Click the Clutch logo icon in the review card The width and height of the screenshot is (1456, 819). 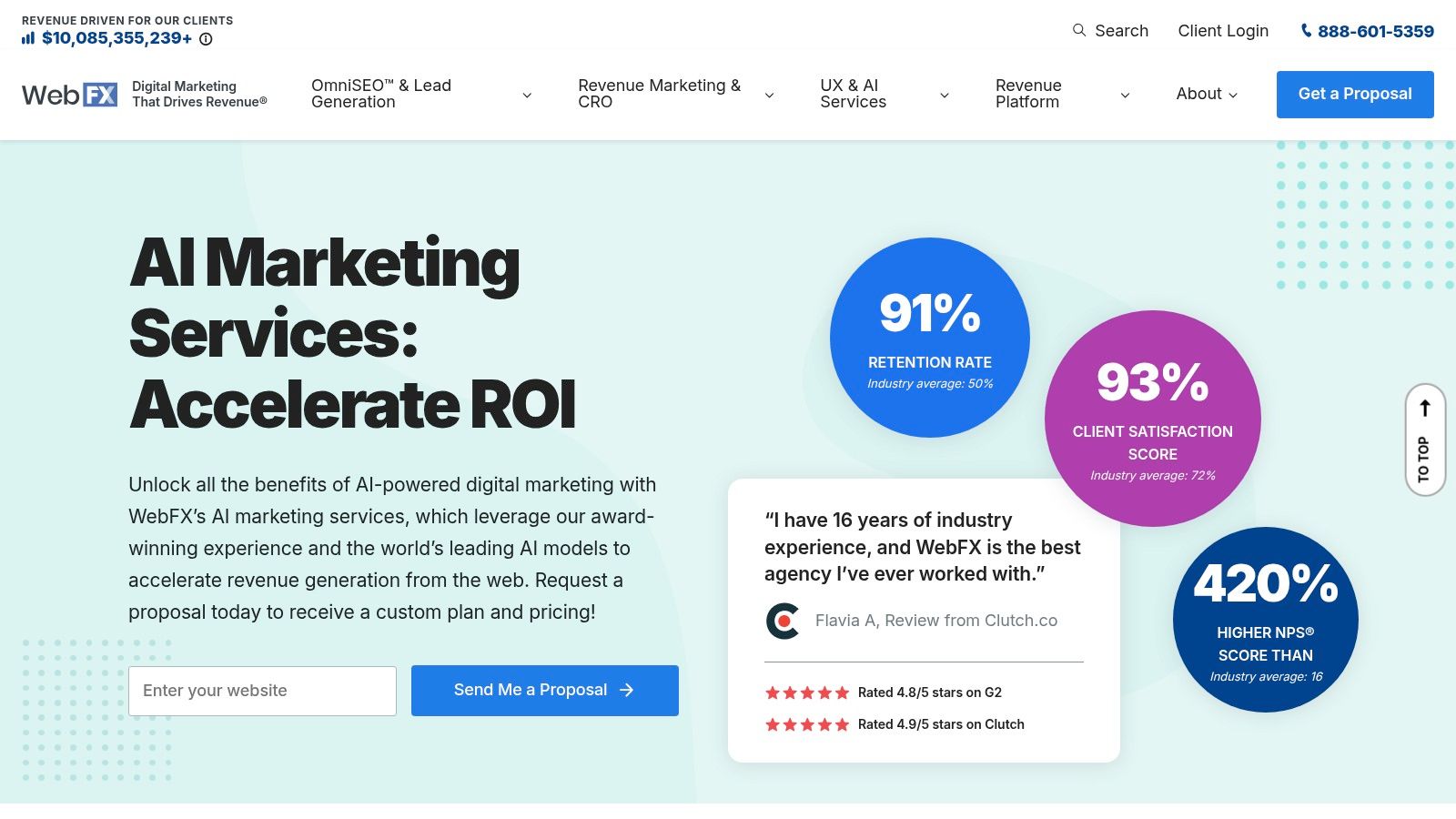pyautogui.click(x=783, y=621)
